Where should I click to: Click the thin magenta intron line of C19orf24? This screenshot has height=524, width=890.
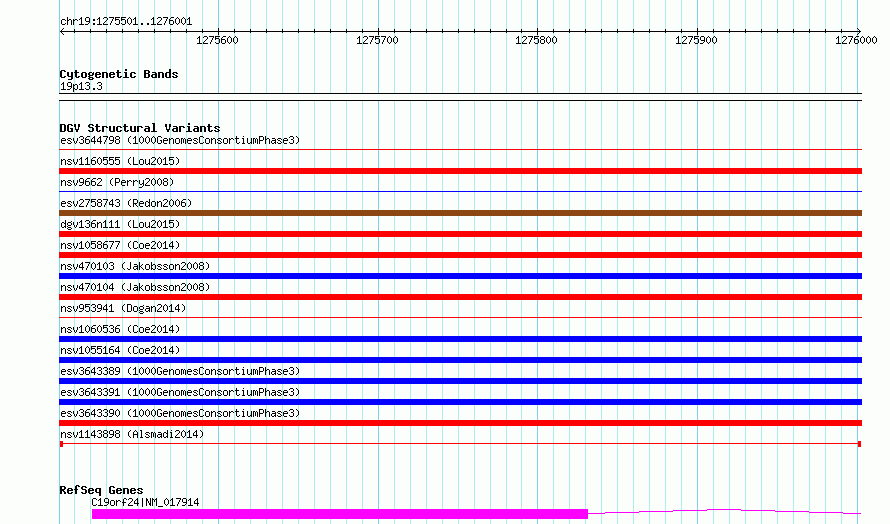click(725, 512)
